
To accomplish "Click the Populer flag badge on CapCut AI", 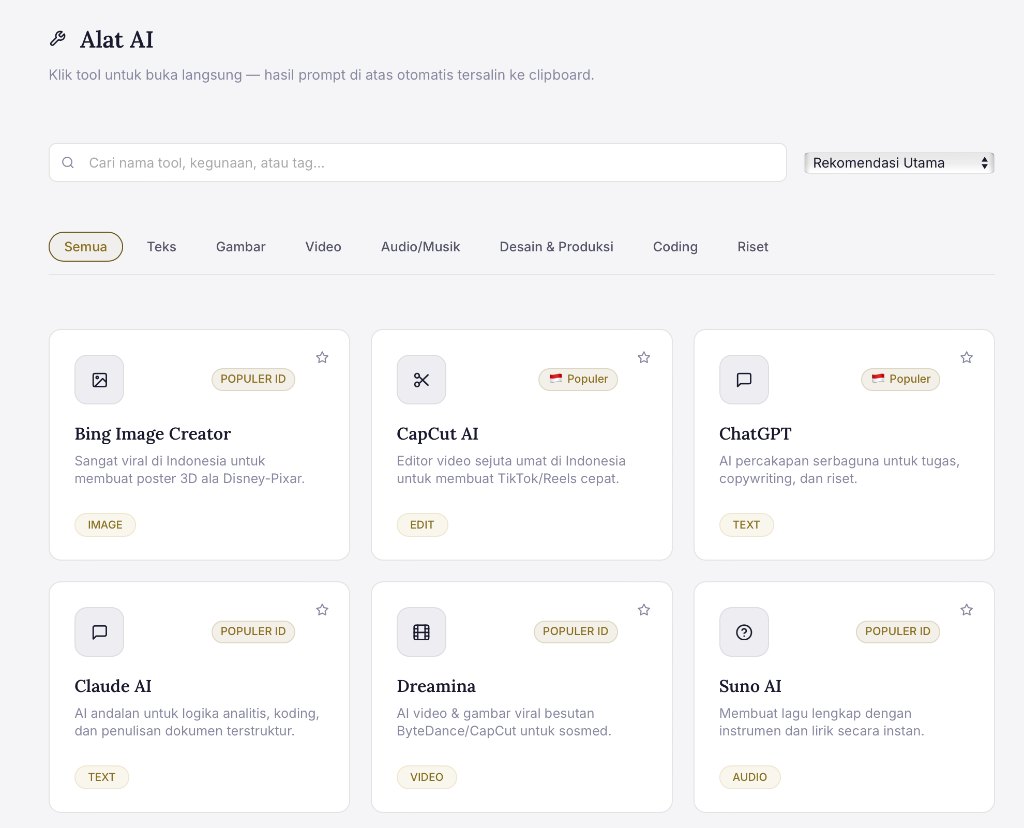I will 578,379.
